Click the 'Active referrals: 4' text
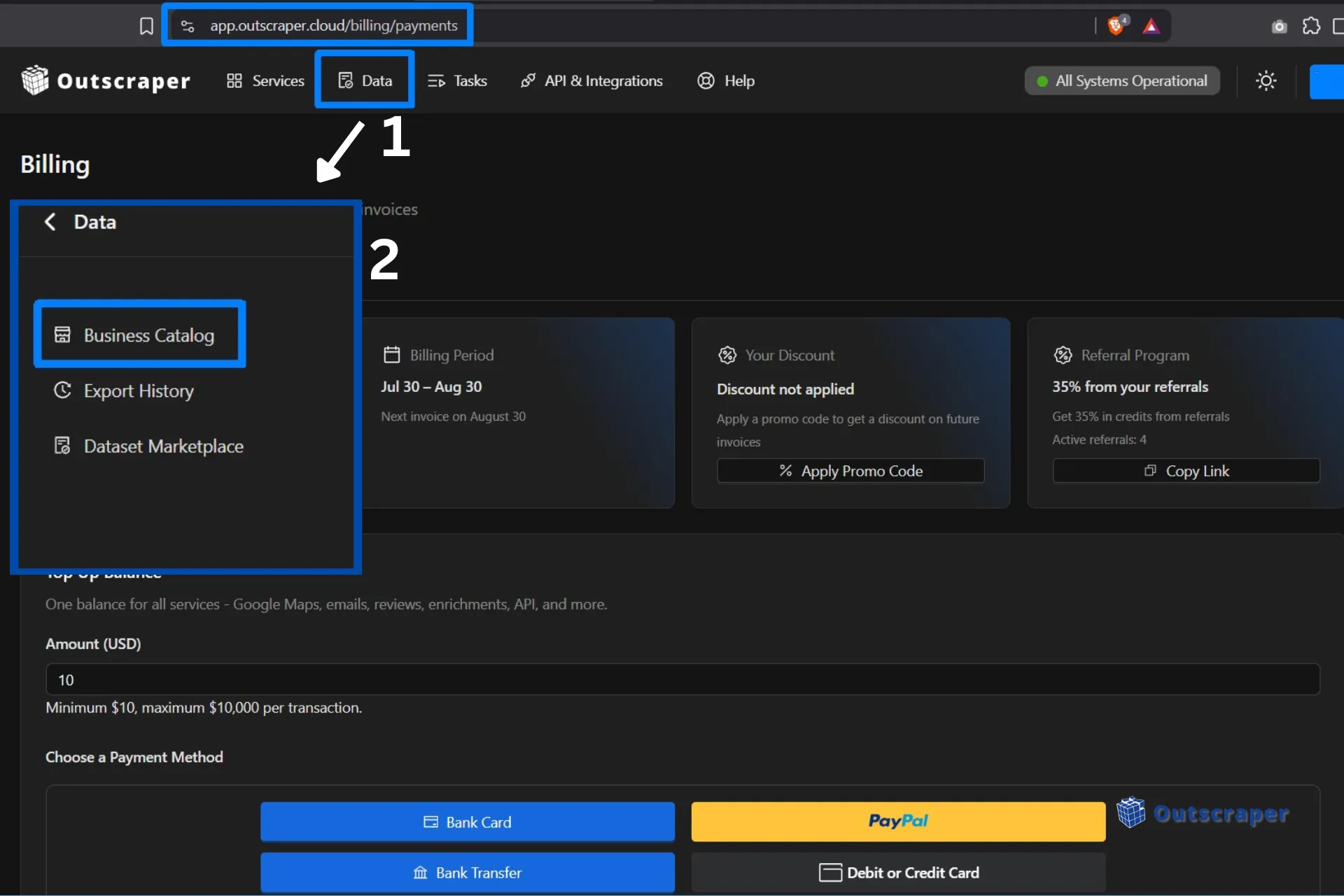This screenshot has width=1344, height=896. [1099, 440]
